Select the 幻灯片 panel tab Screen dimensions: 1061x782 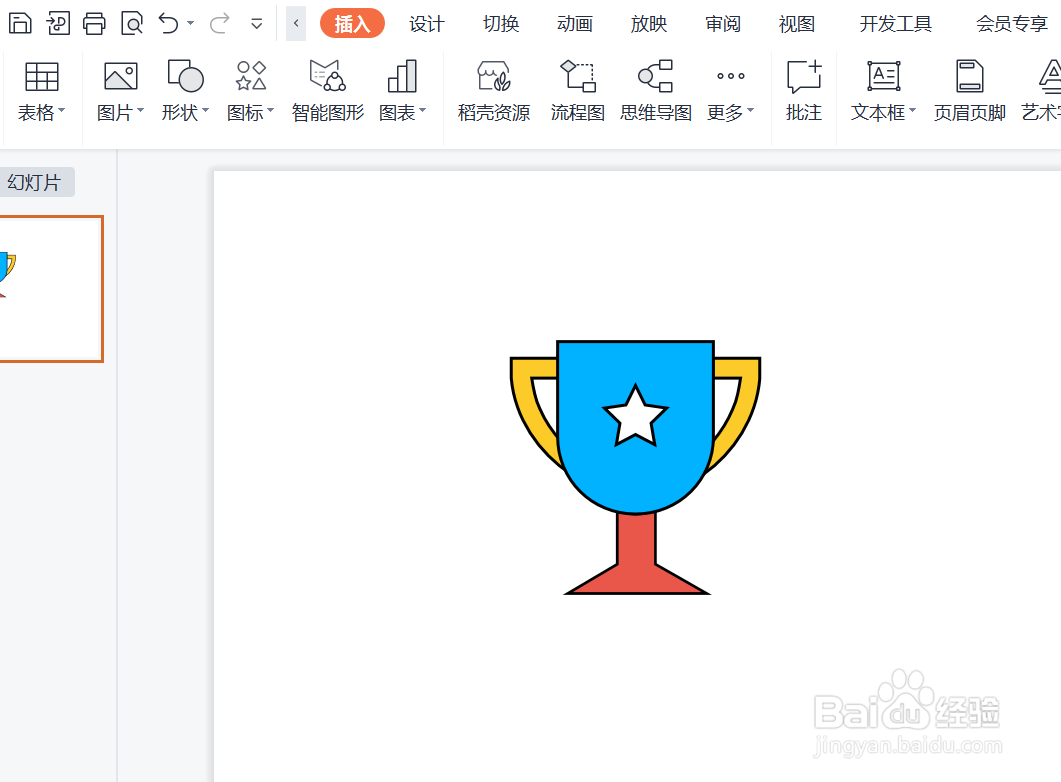(x=35, y=183)
